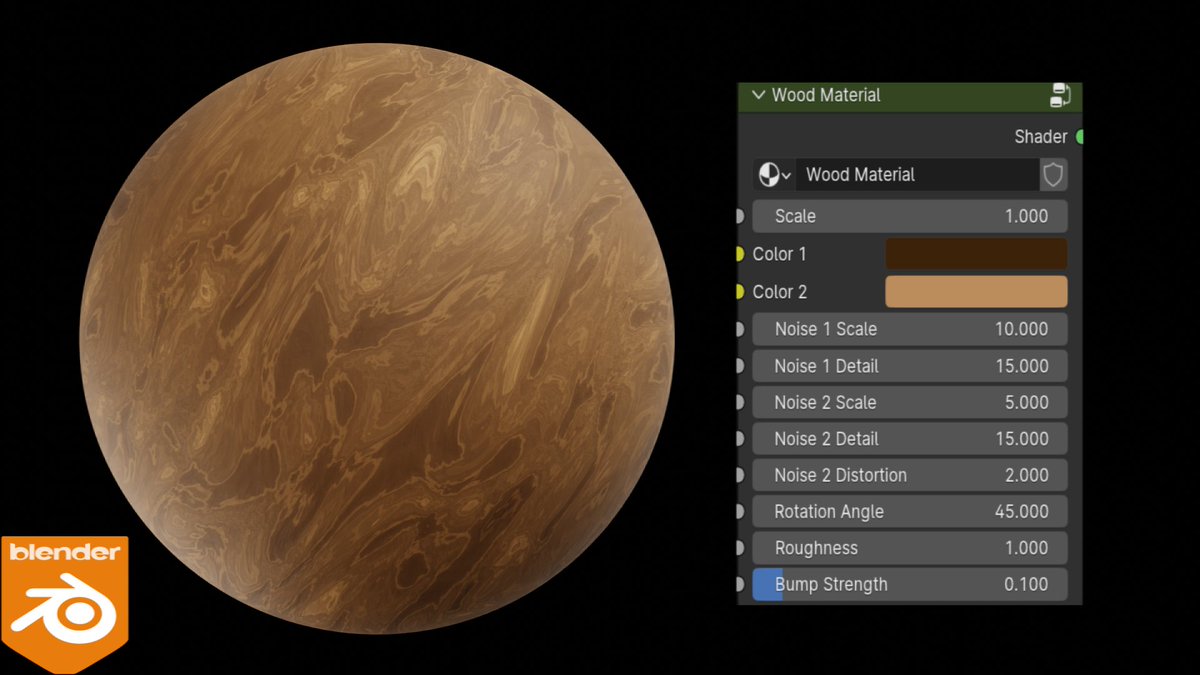Click the Shader output label
The height and width of the screenshot is (675, 1200).
[1041, 137]
